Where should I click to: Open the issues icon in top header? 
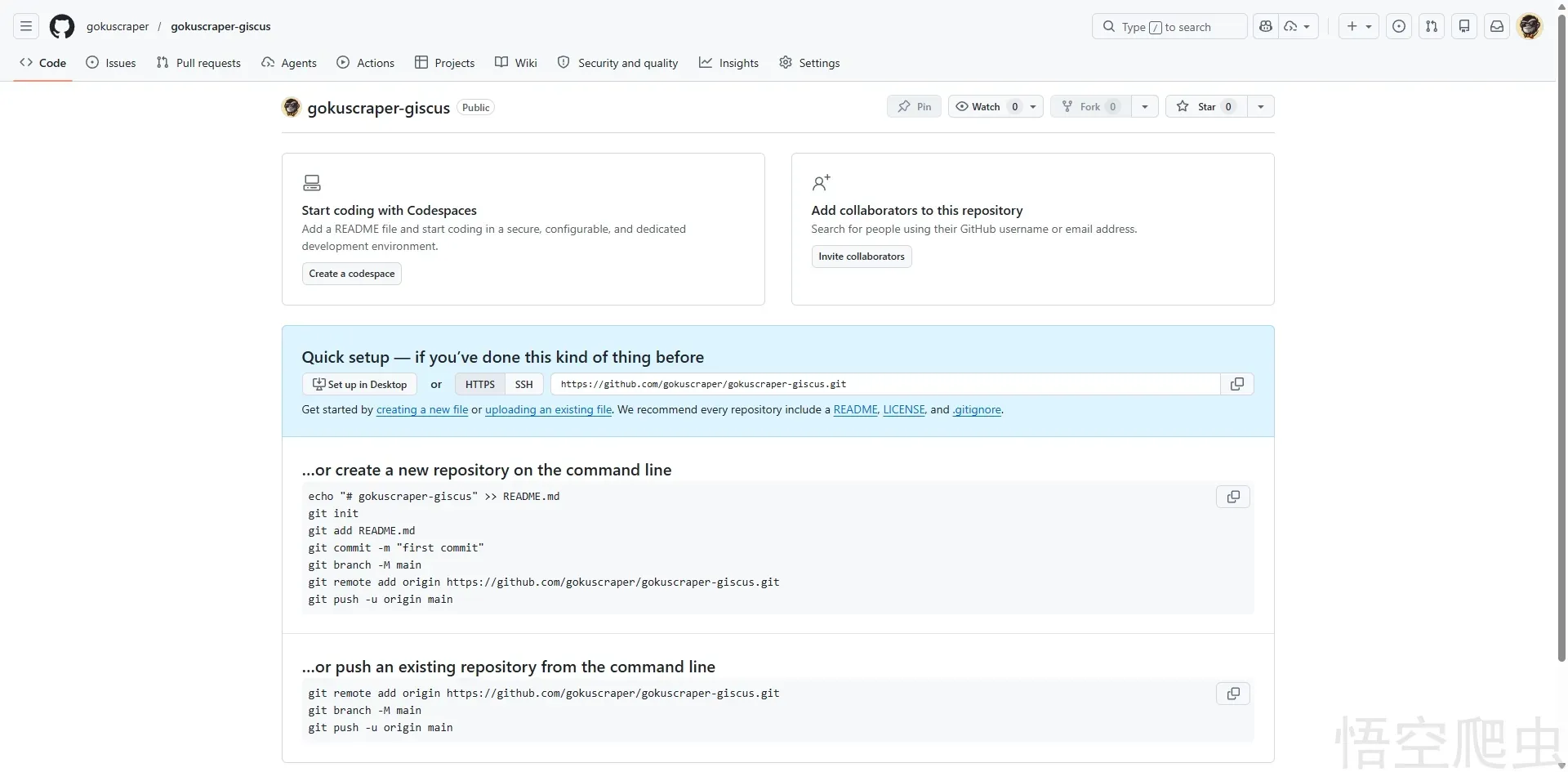point(1398,27)
